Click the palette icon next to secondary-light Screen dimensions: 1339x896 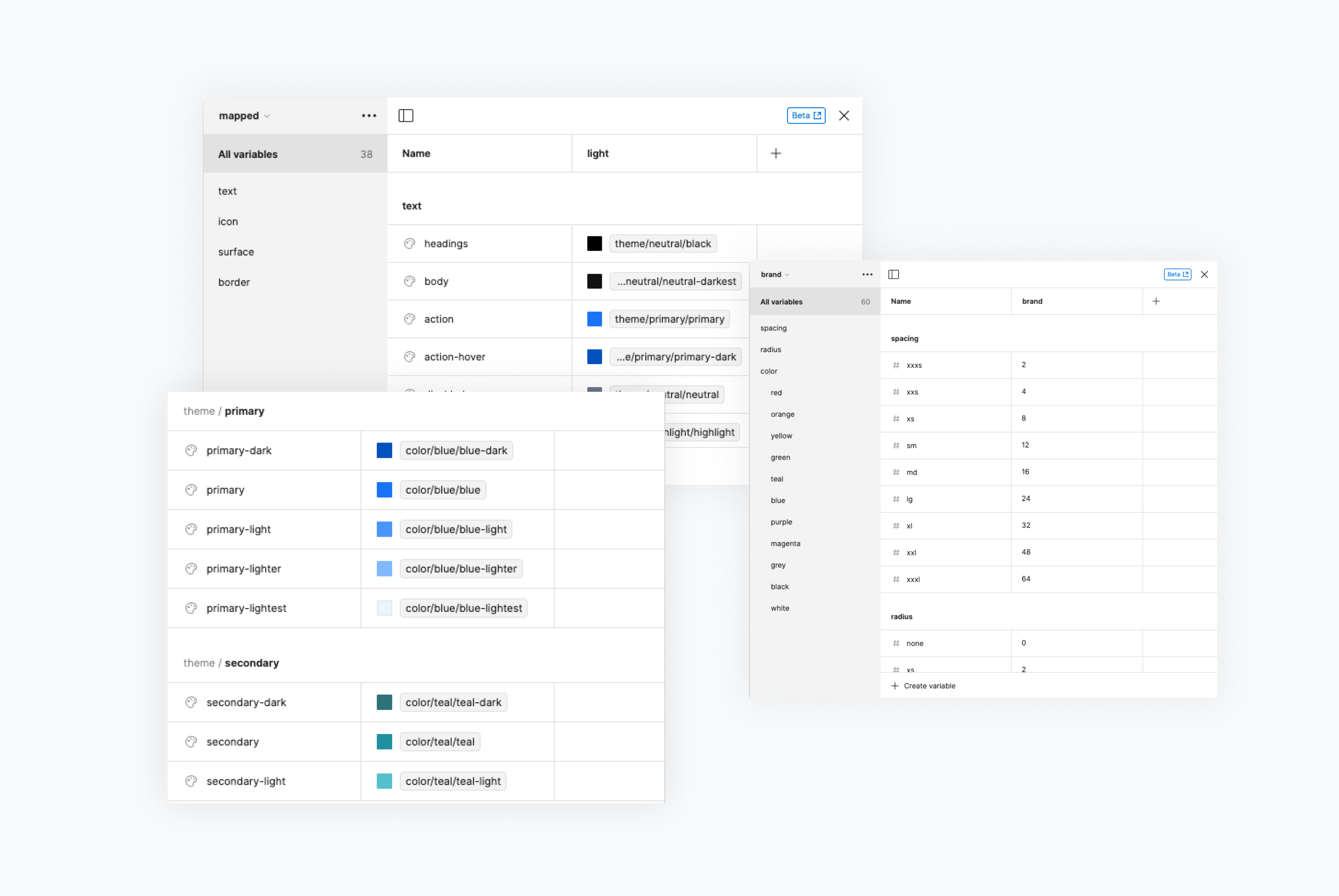pos(192,781)
